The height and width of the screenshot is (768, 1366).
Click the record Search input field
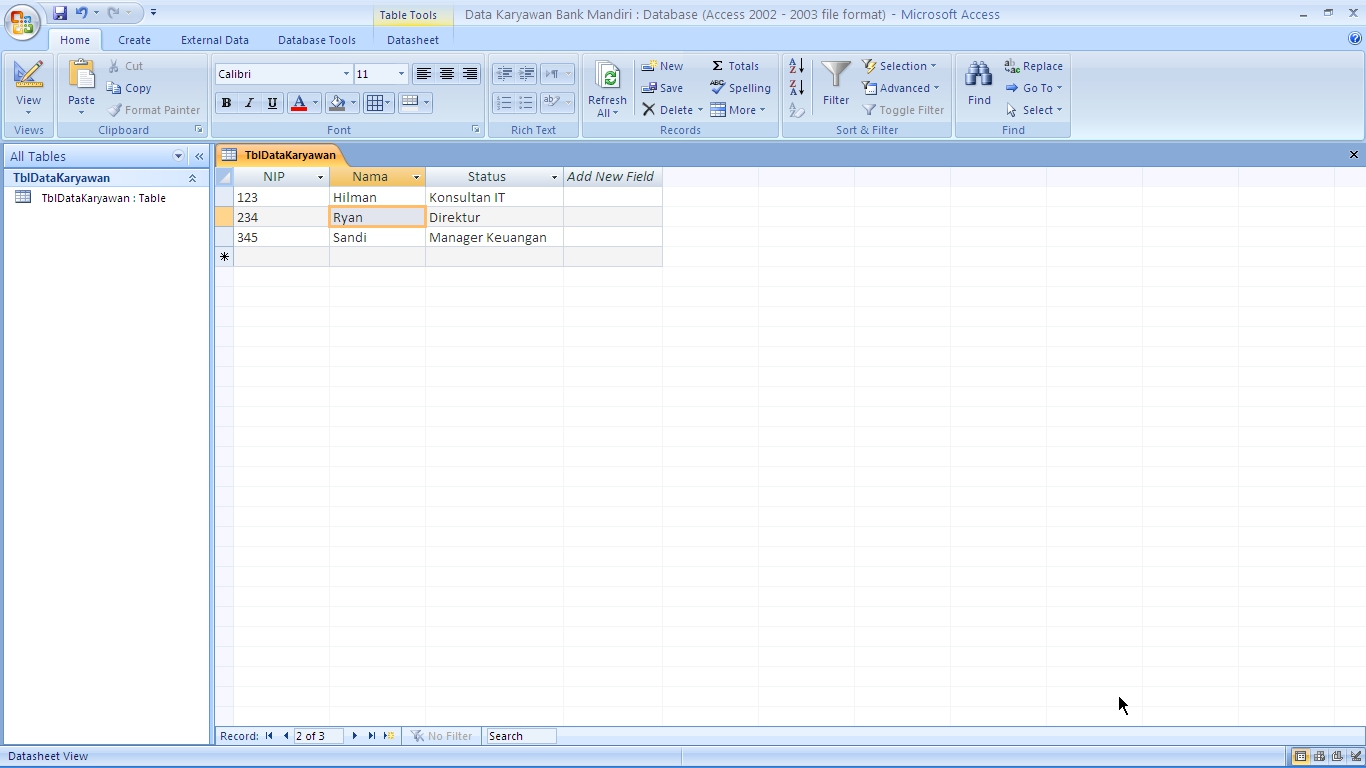pos(520,736)
